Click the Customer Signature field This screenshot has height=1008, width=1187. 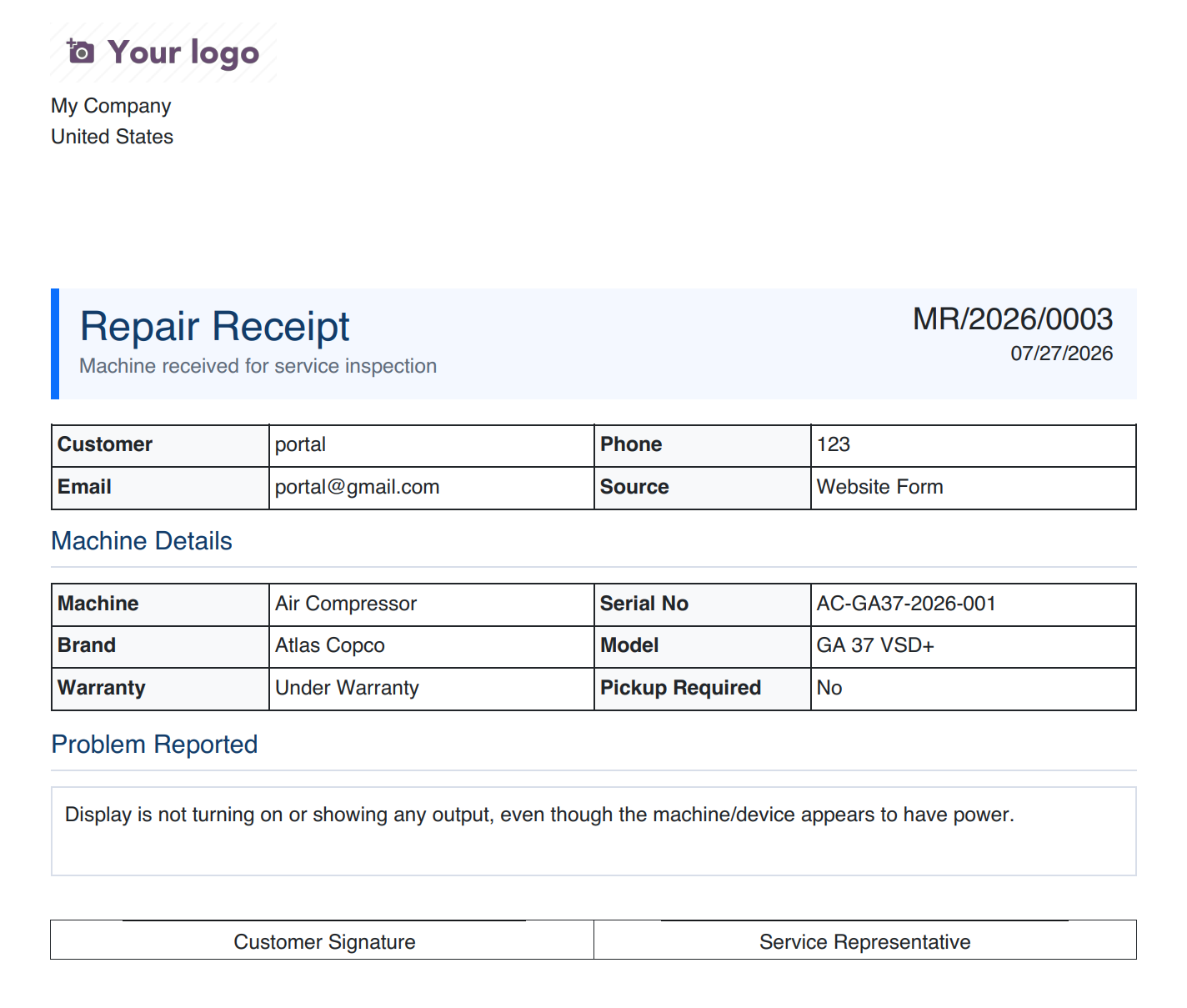click(x=324, y=942)
